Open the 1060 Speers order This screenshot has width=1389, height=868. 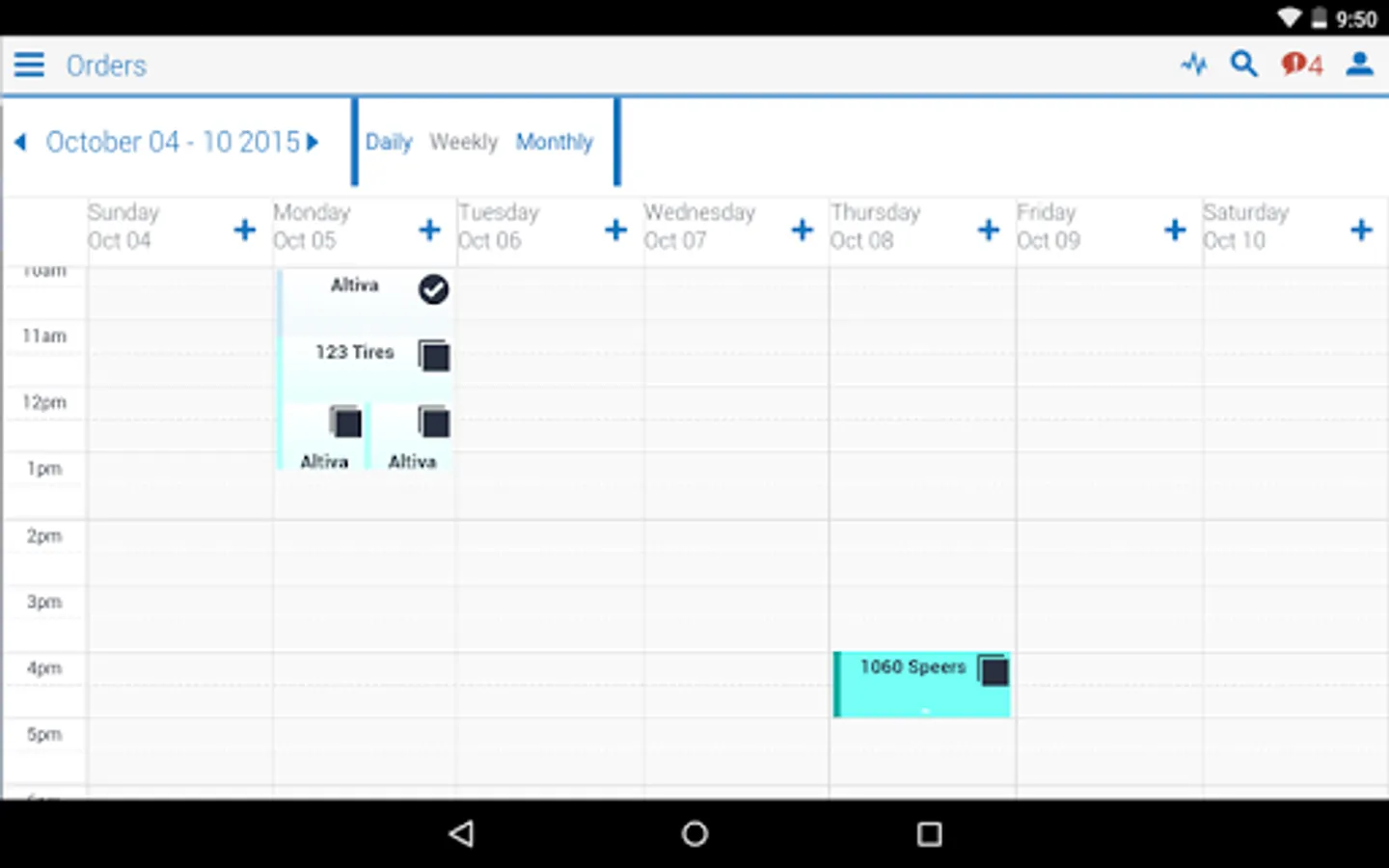click(921, 685)
